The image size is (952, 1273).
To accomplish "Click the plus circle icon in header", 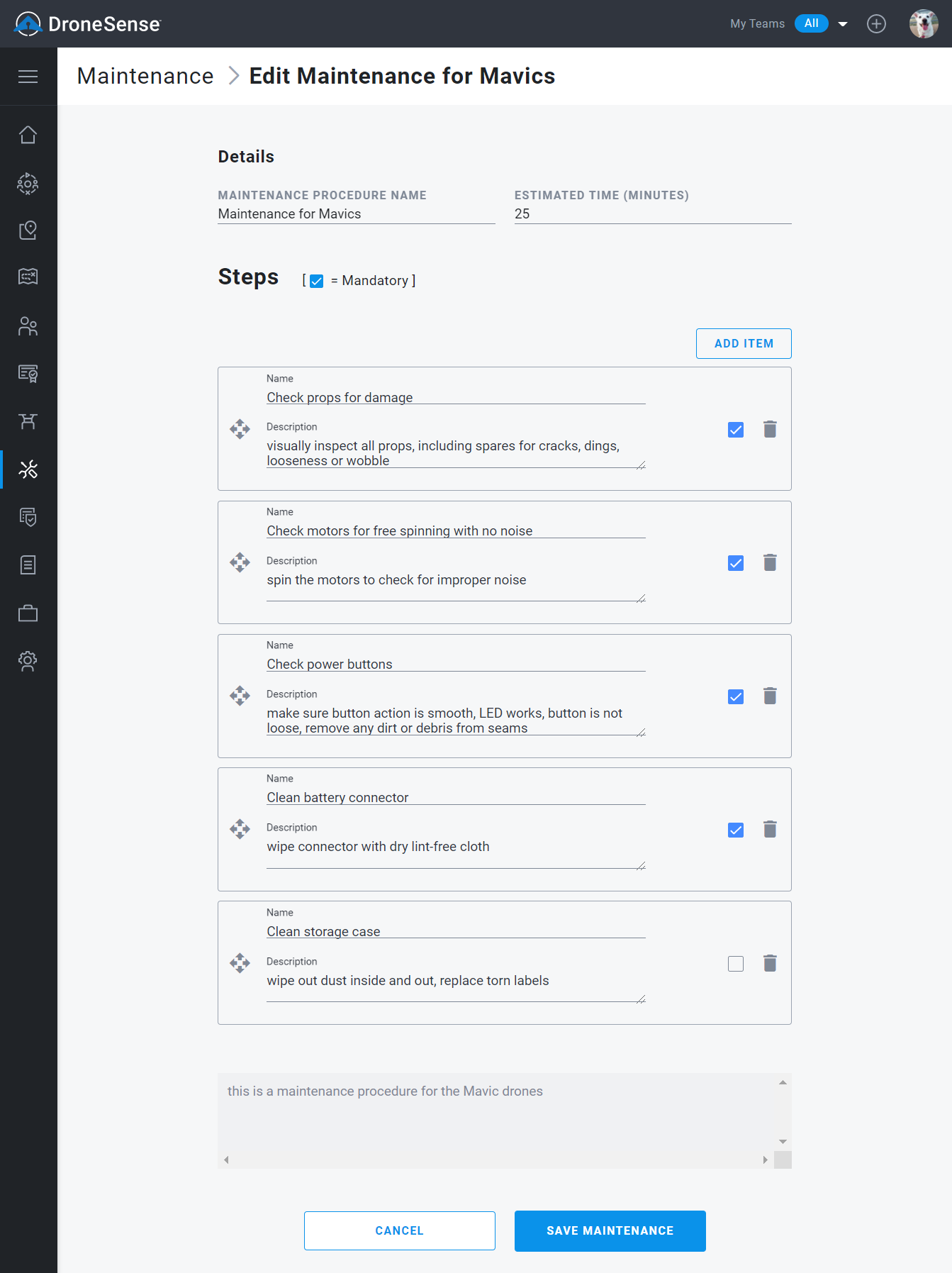I will (x=876, y=23).
